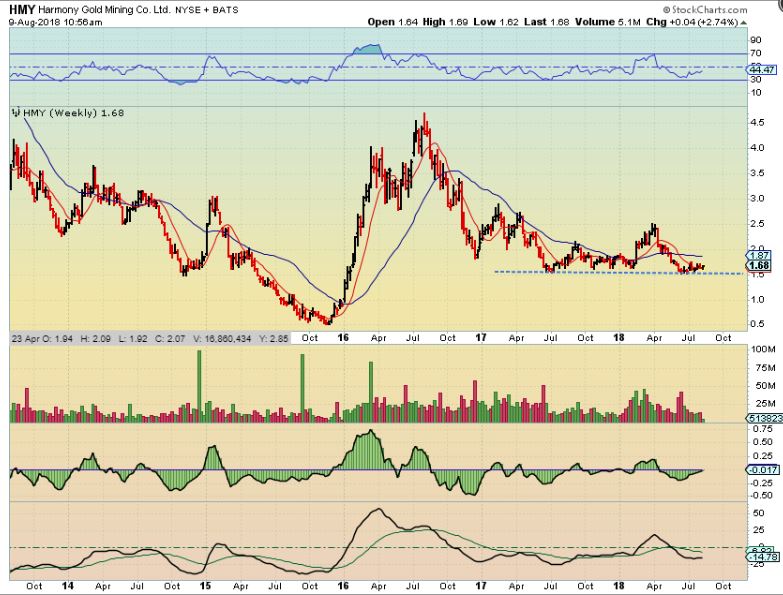Click the 44.47 RSI value tag
The image size is (783, 595).
pos(763,70)
